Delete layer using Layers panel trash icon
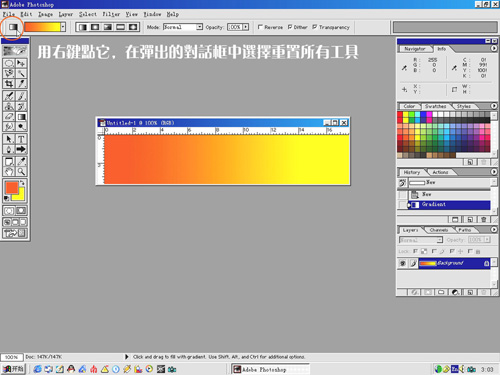The image size is (500, 375). (484, 292)
